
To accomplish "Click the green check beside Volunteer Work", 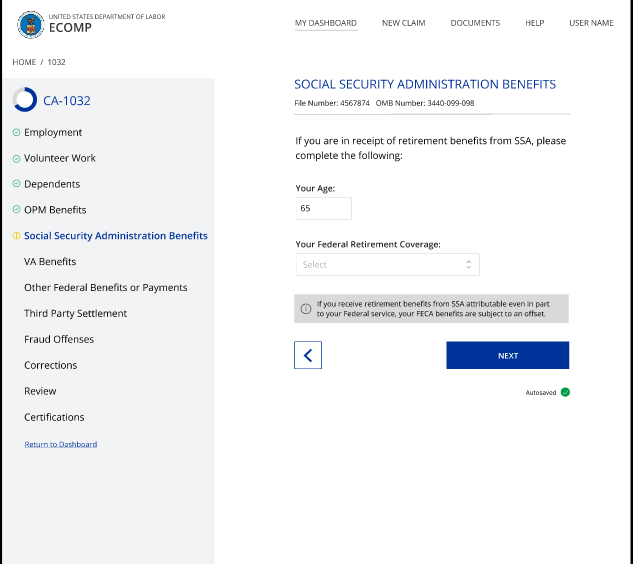I will point(16,159).
